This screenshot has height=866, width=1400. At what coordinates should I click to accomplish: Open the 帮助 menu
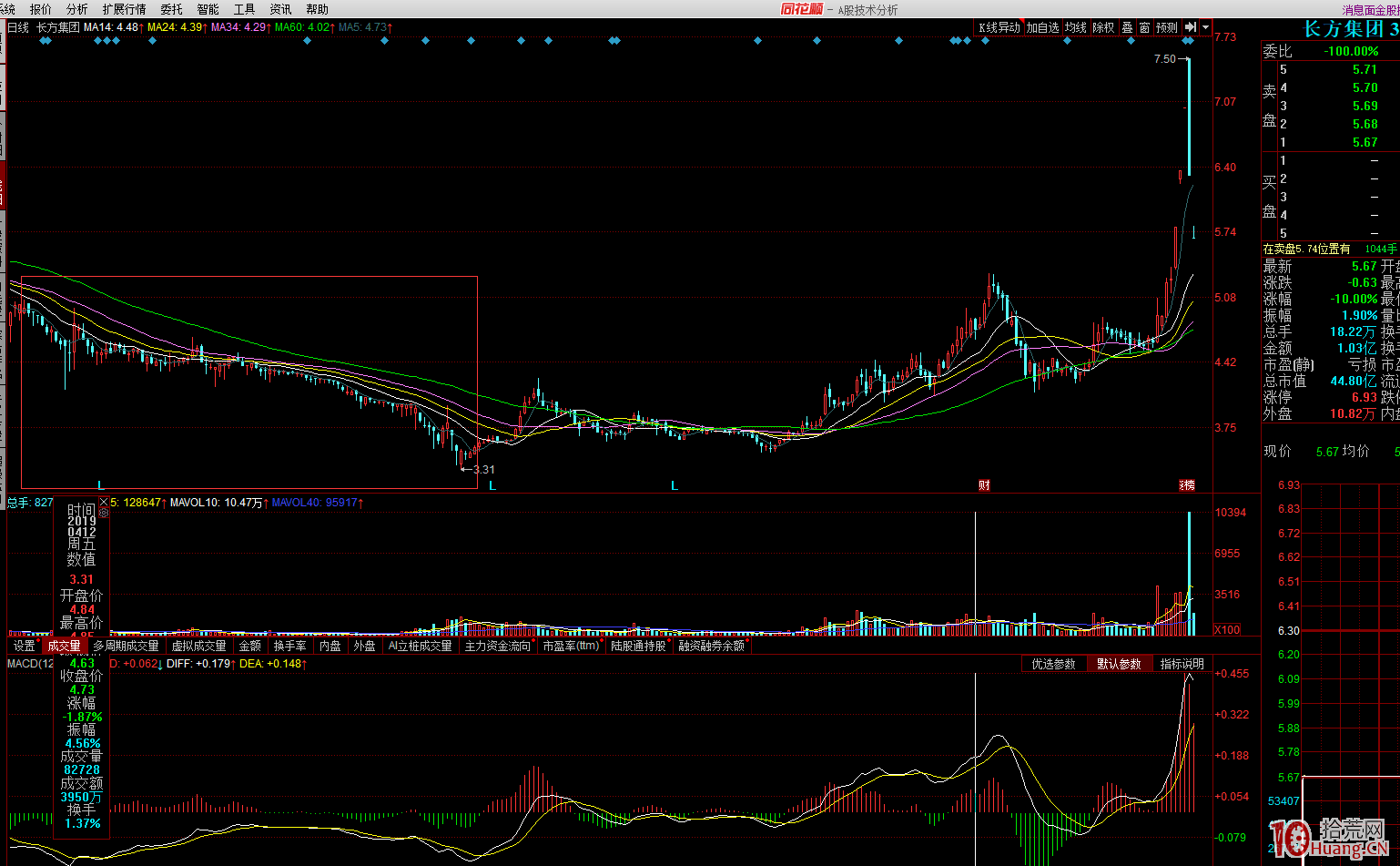(x=317, y=9)
